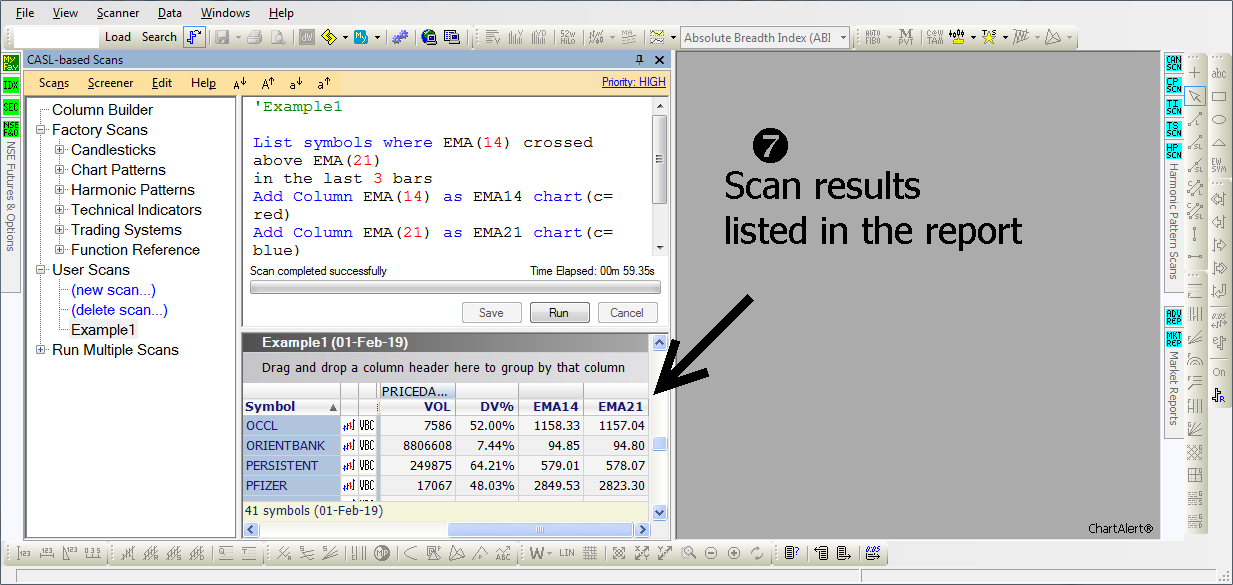Select the abc text annotation tool
Viewport: 1233px width, 585px height.
click(1219, 73)
